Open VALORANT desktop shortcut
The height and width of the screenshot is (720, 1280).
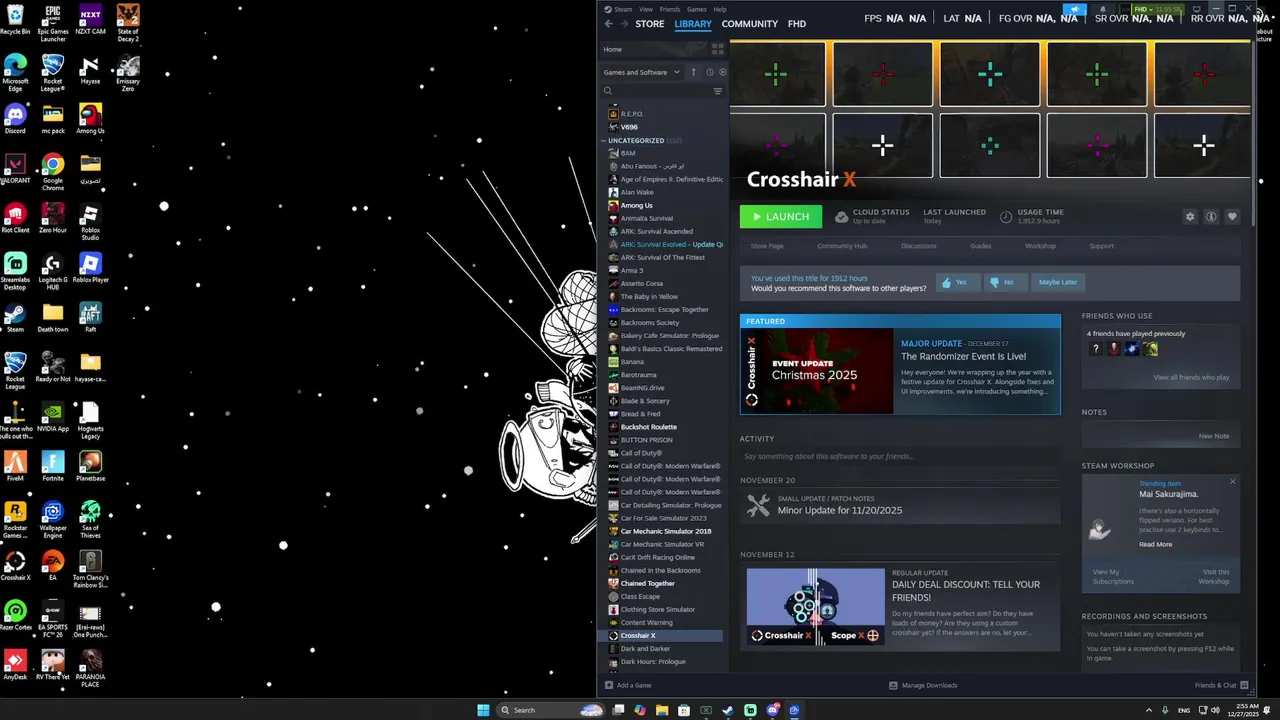click(x=15, y=168)
